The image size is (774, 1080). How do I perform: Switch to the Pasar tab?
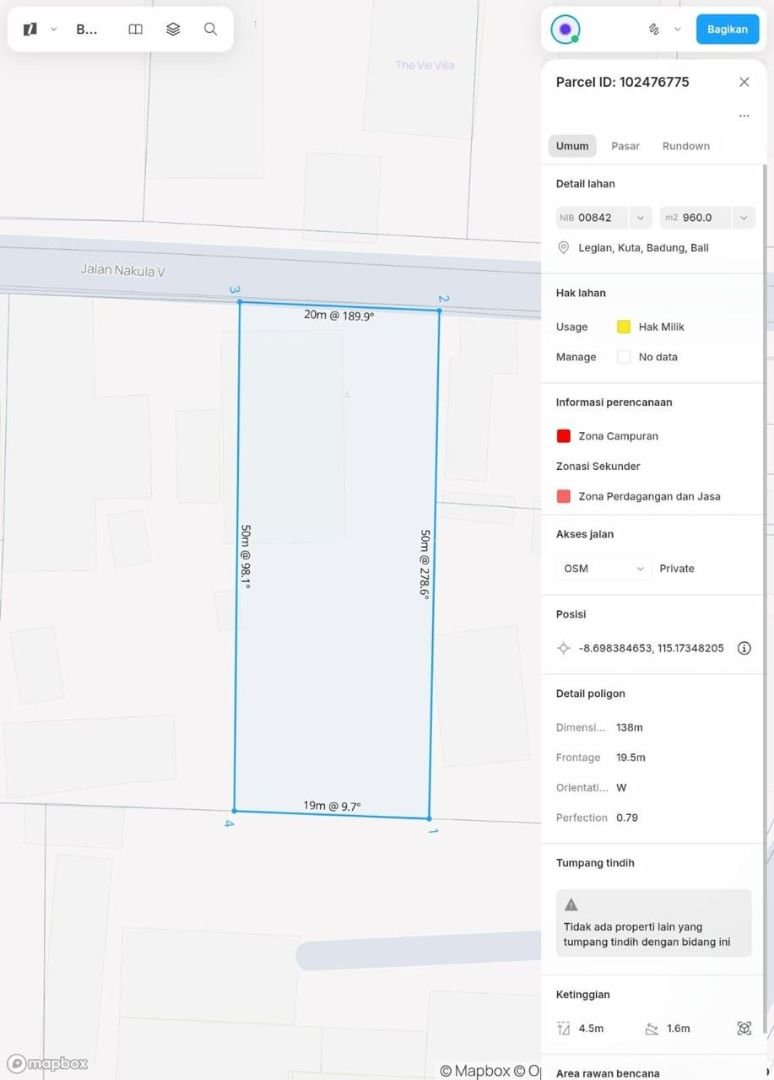coord(625,146)
